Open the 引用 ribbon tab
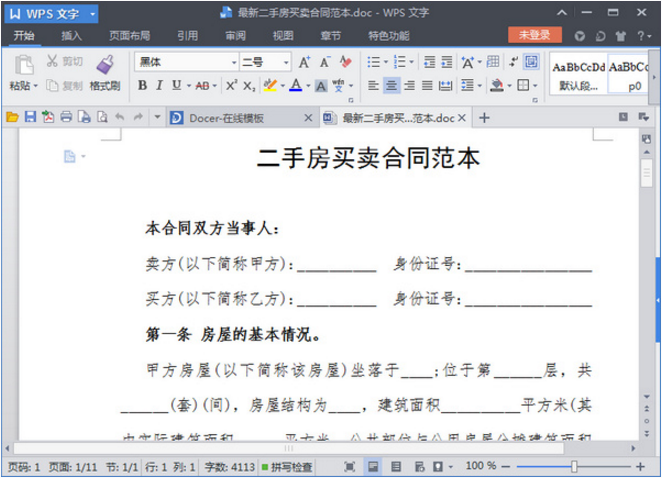The height and width of the screenshot is (478, 662). click(x=187, y=36)
